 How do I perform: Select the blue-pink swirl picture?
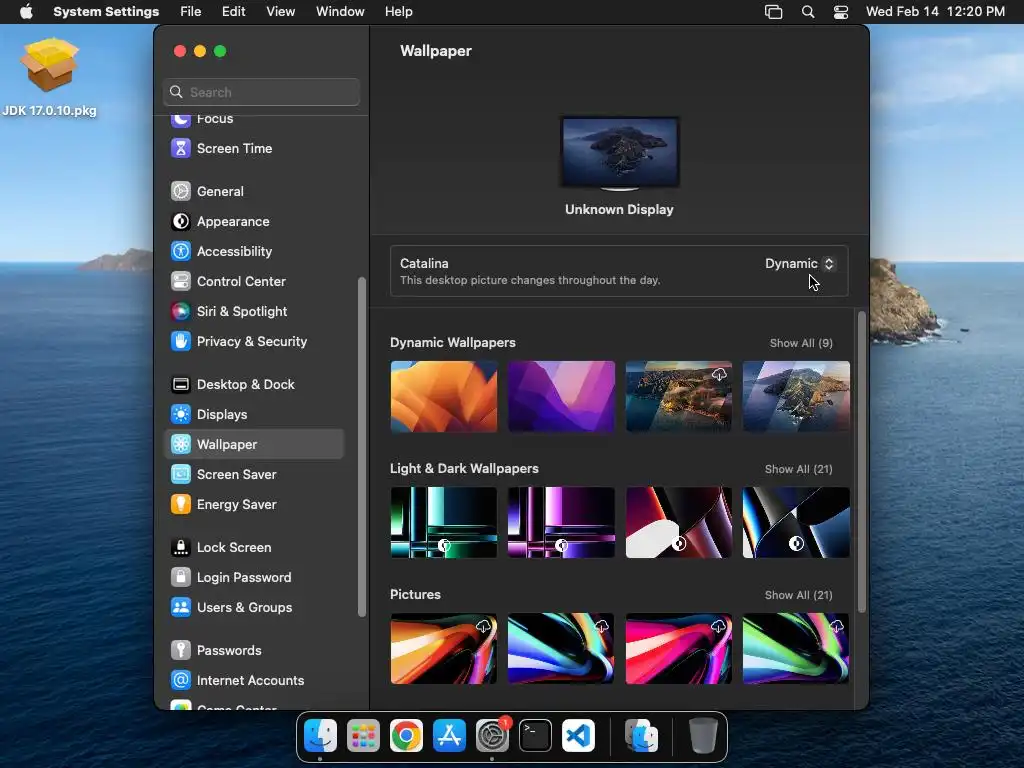[562, 648]
